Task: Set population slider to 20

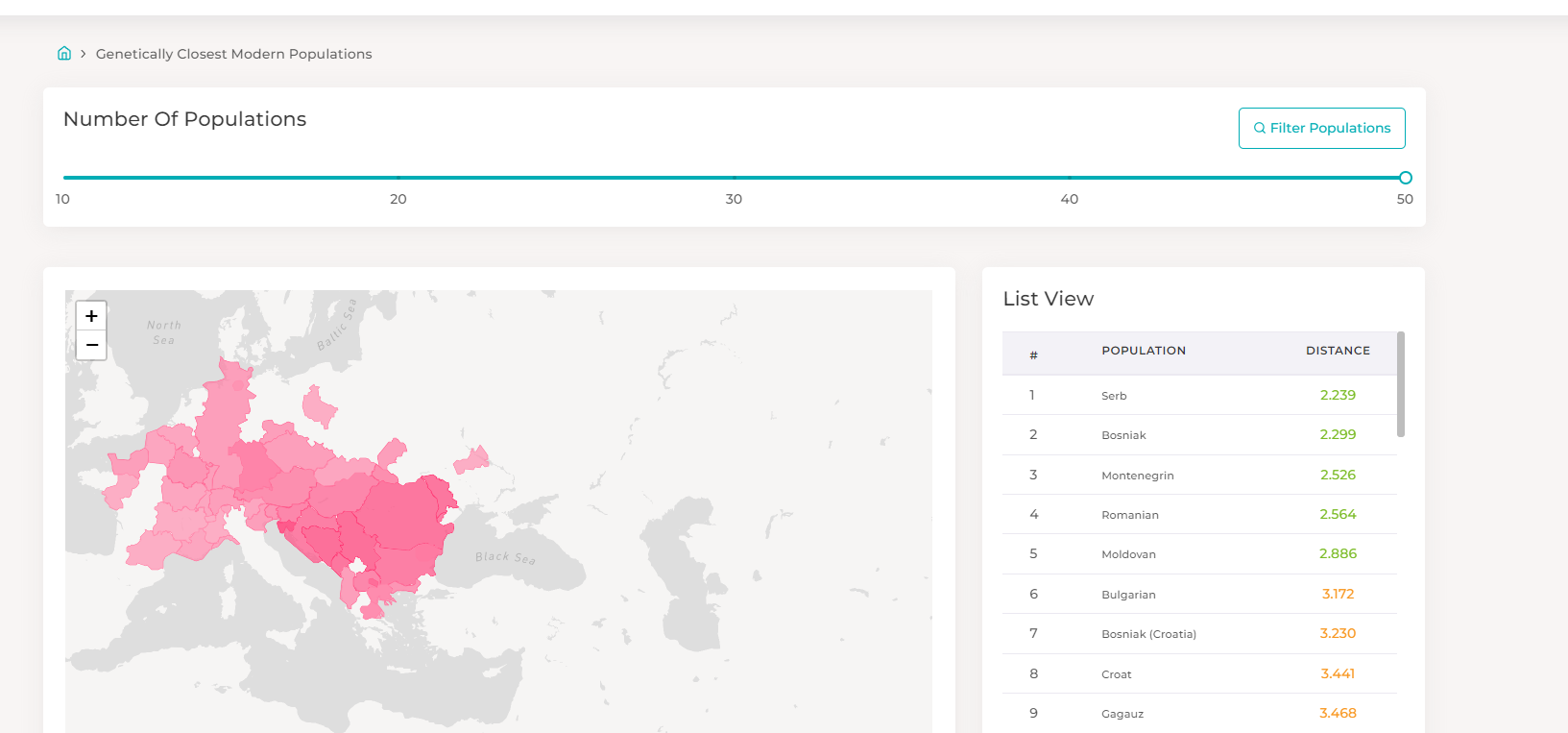Action: [398, 178]
